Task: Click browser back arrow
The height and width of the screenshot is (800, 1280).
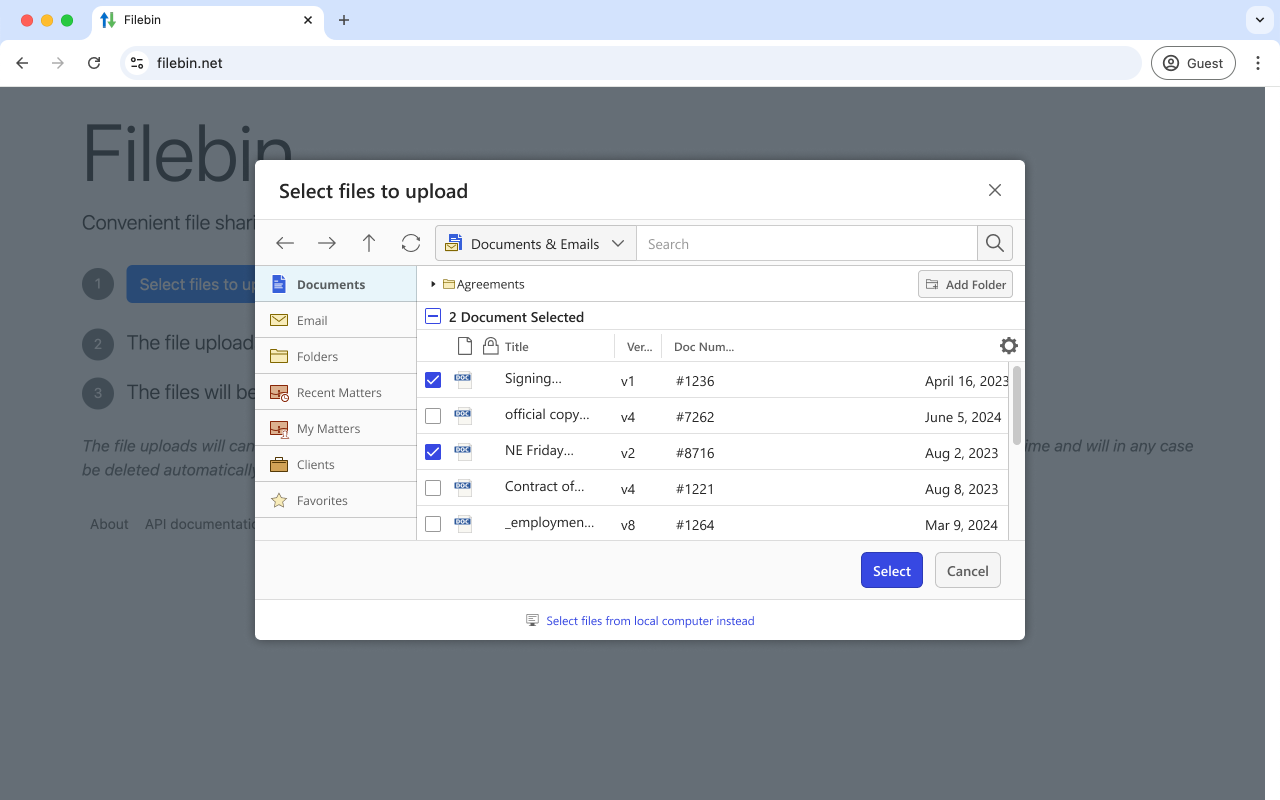Action: tap(22, 63)
